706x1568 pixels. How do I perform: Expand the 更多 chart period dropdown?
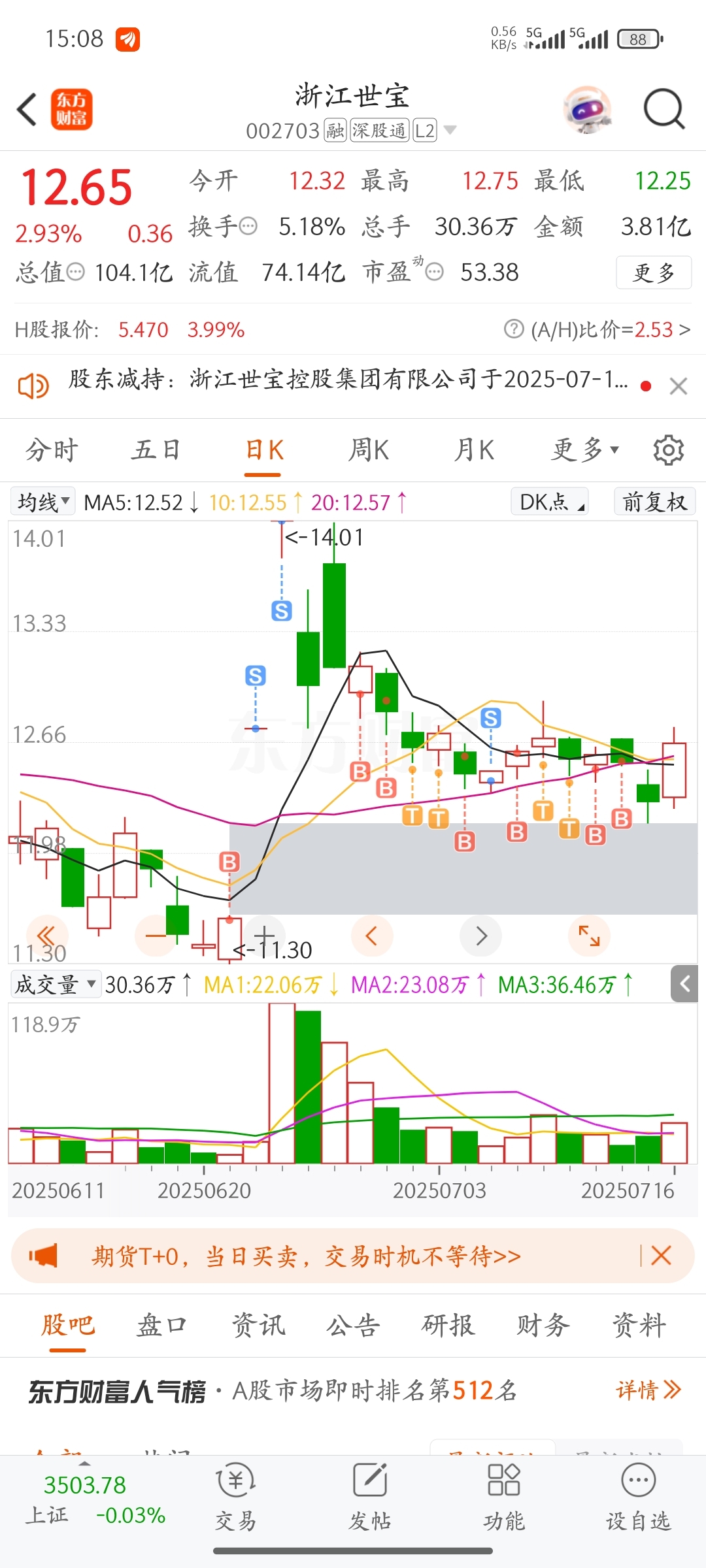pyautogui.click(x=584, y=450)
